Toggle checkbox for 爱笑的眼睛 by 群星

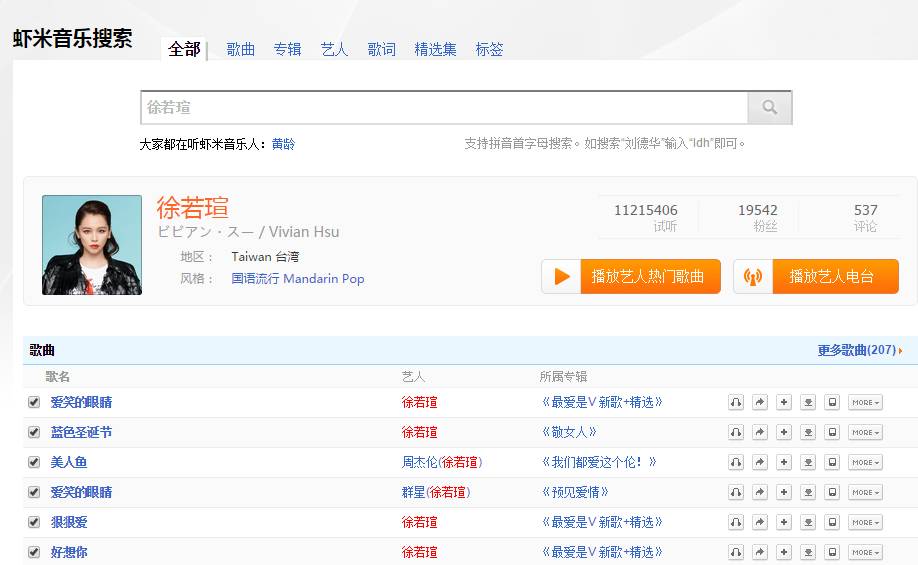click(x=34, y=492)
